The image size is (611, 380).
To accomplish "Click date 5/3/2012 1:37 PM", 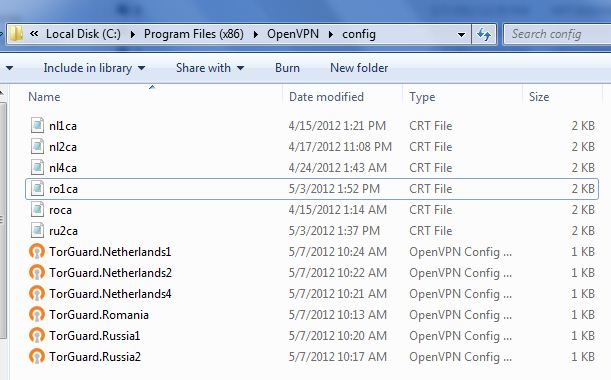I will [334, 231].
